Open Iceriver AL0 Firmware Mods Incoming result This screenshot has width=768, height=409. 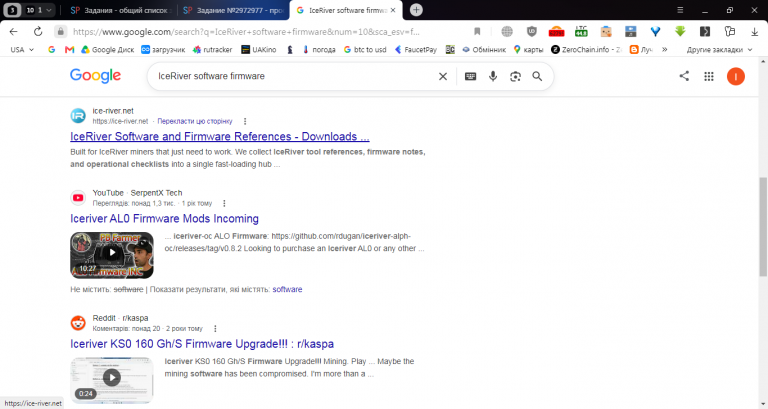[x=164, y=219]
